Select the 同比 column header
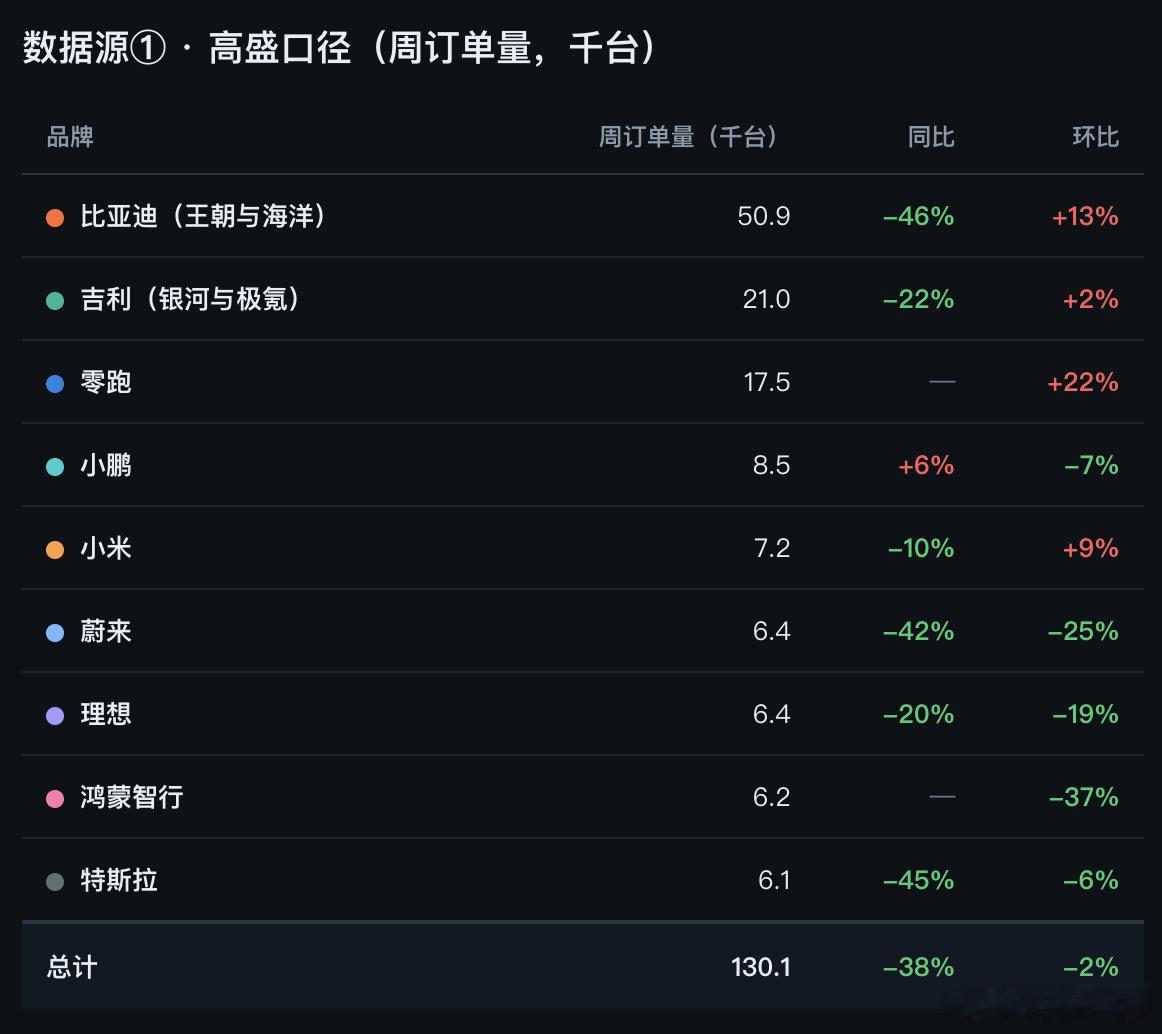The height and width of the screenshot is (1034, 1162). pos(931,137)
